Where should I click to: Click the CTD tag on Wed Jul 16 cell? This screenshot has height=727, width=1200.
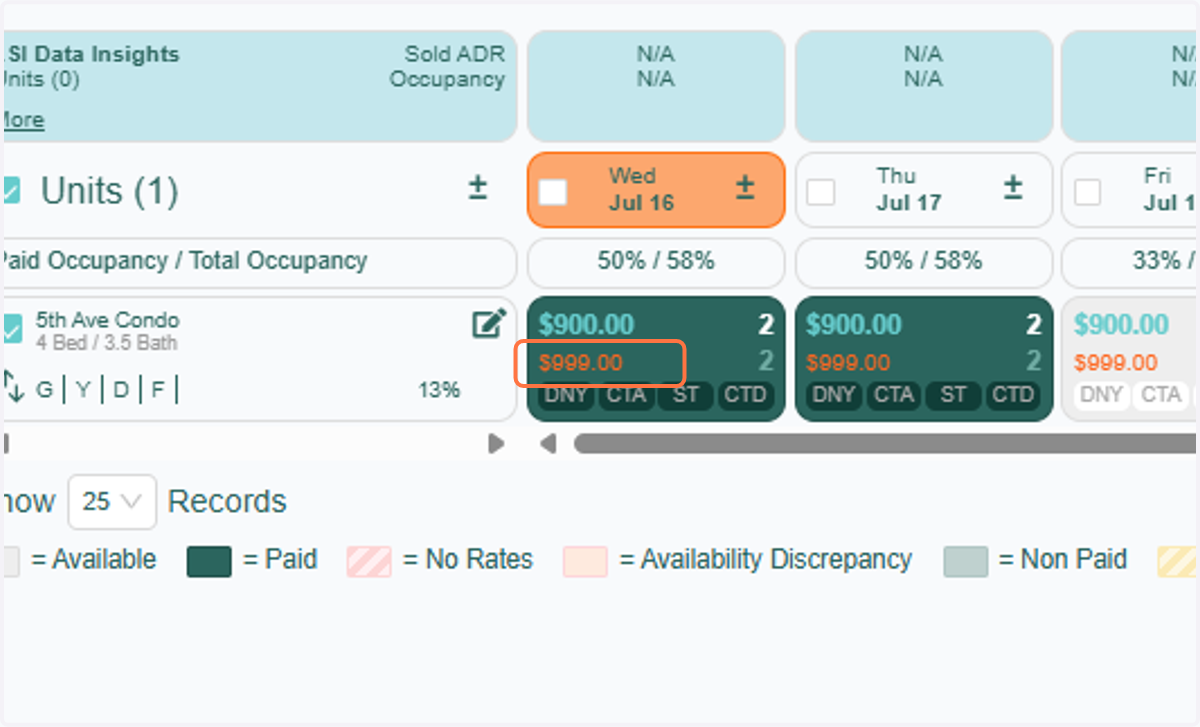tap(745, 395)
